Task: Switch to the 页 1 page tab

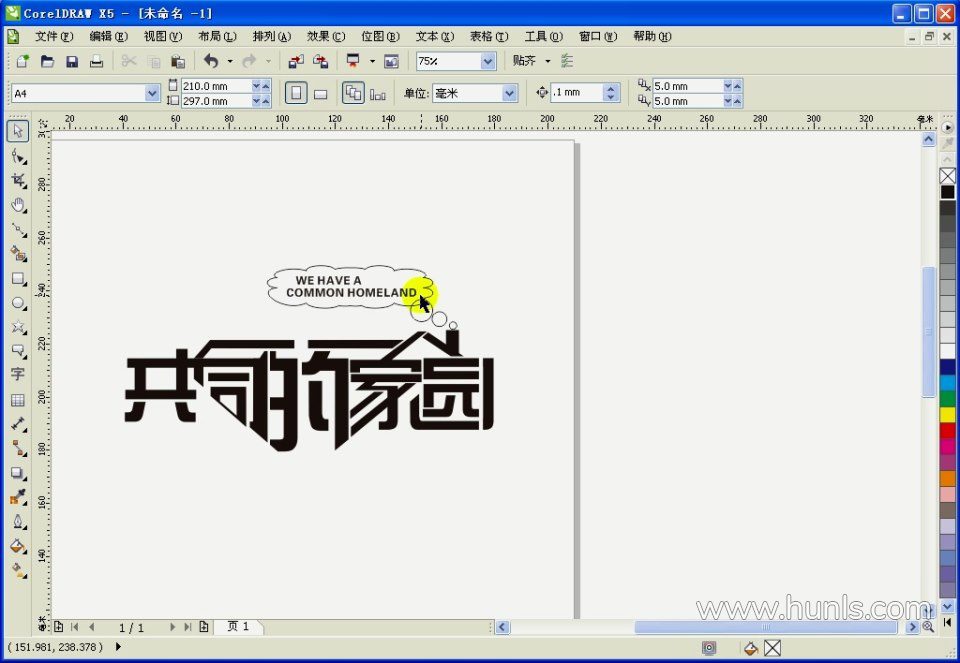Action: click(x=240, y=627)
